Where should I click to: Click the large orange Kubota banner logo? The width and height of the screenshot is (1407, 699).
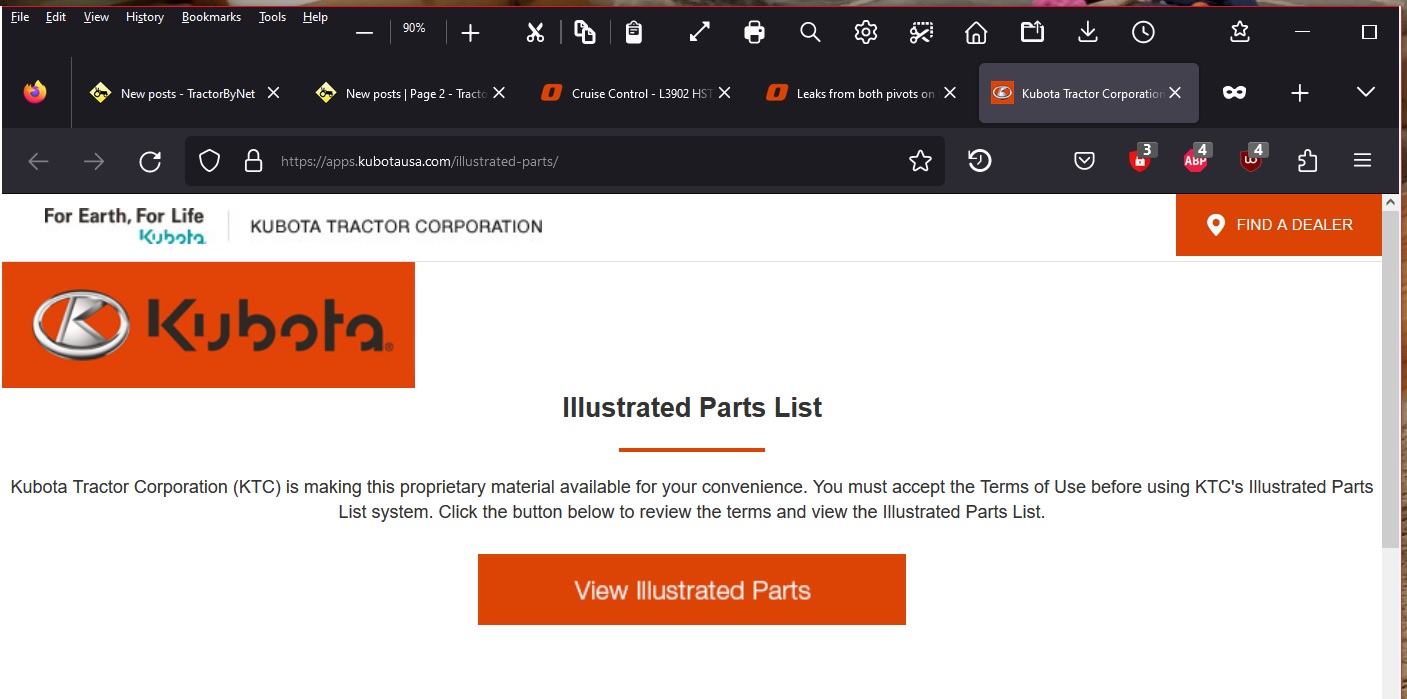(x=208, y=325)
